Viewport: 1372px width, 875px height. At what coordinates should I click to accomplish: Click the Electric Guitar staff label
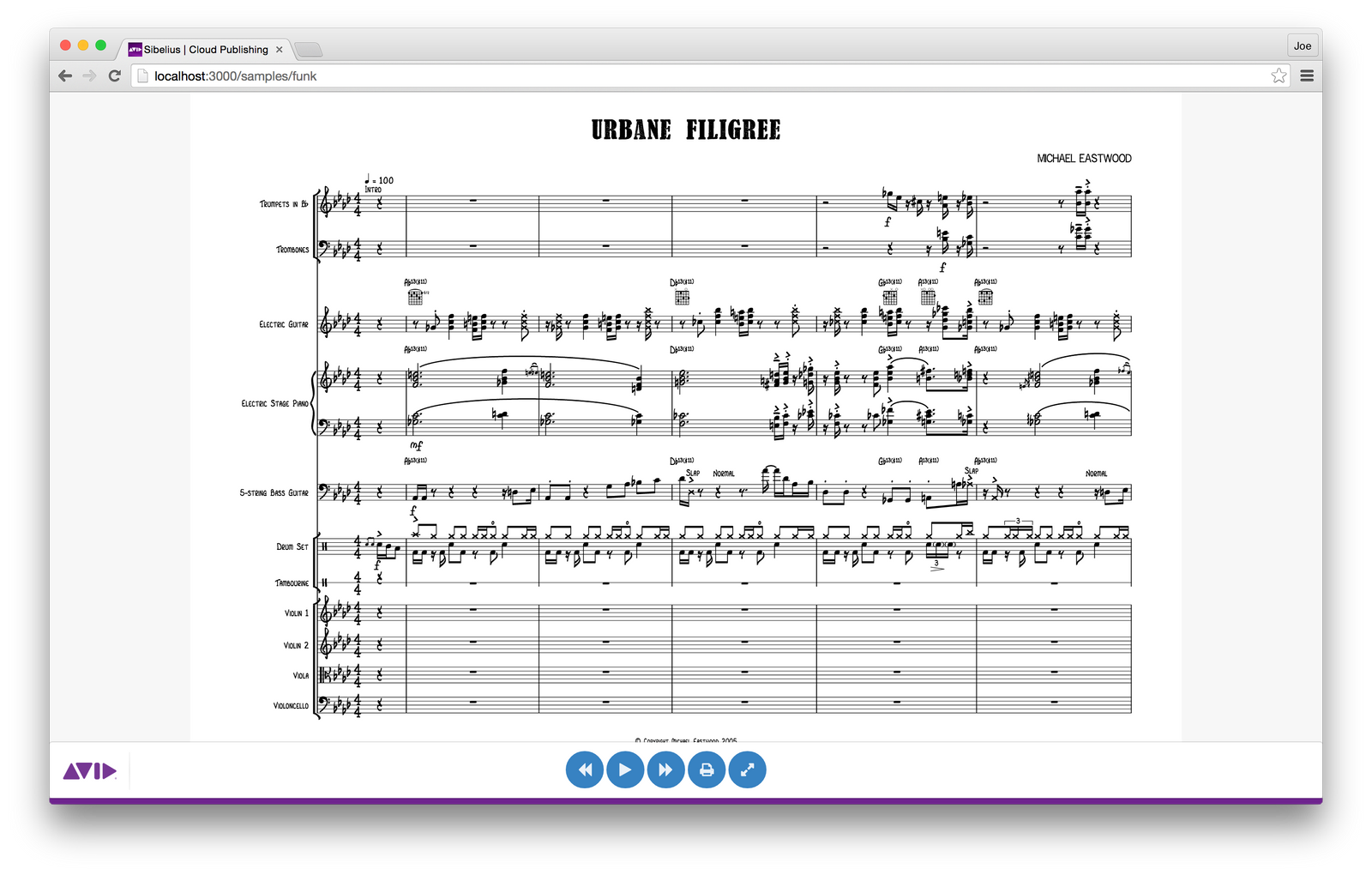point(284,324)
